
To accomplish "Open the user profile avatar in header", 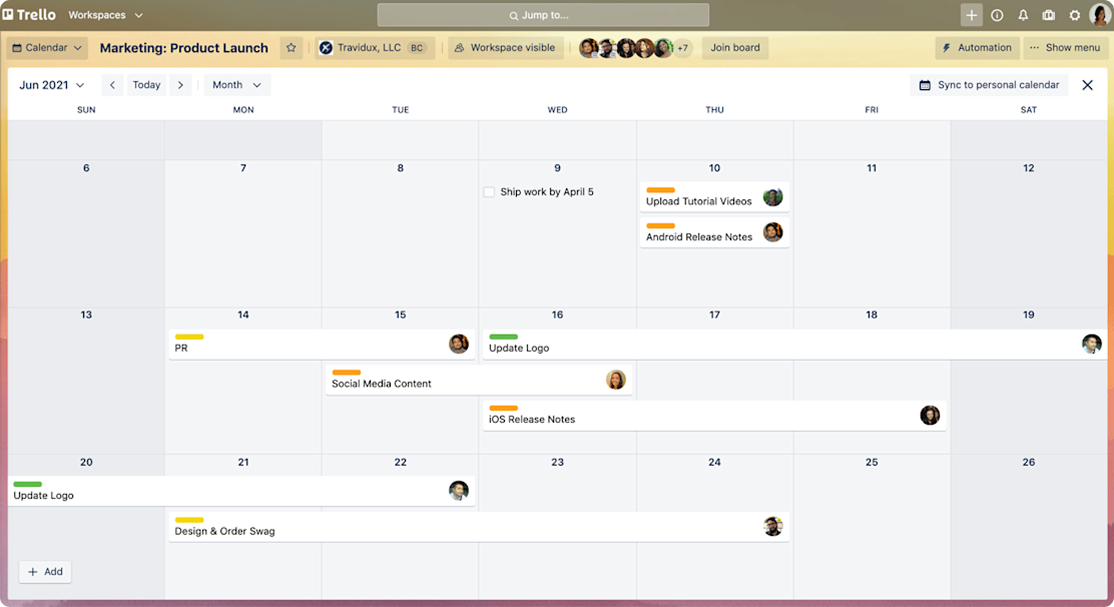I will tap(1100, 14).
